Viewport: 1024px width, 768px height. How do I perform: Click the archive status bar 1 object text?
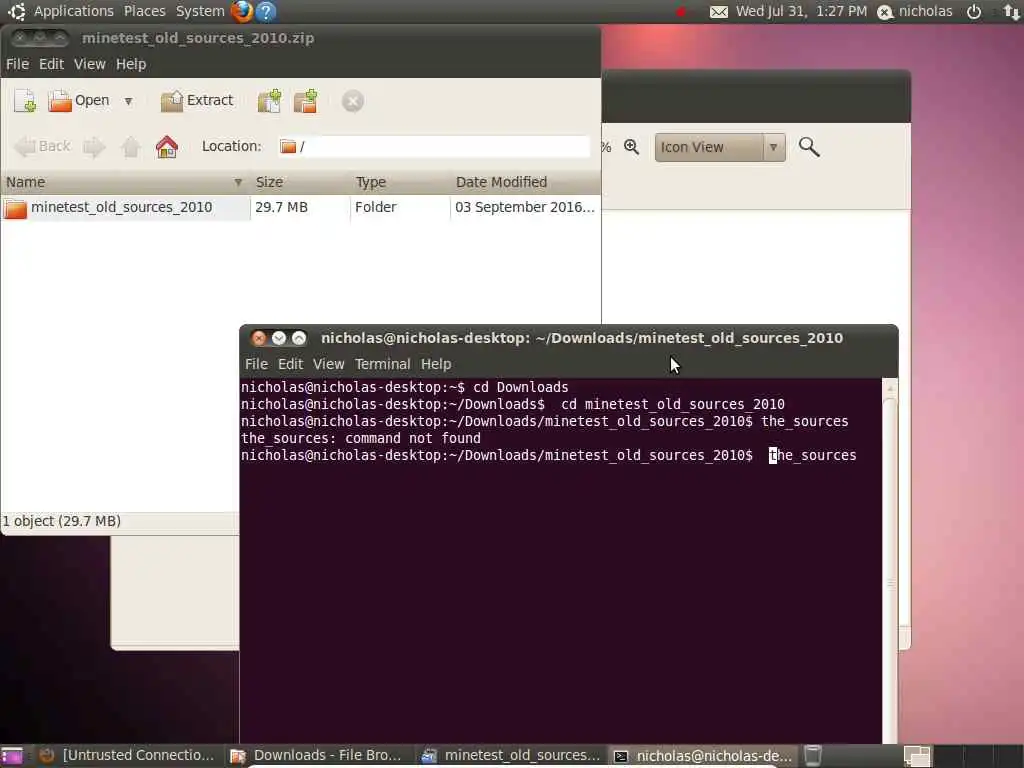pyautogui.click(x=62, y=521)
